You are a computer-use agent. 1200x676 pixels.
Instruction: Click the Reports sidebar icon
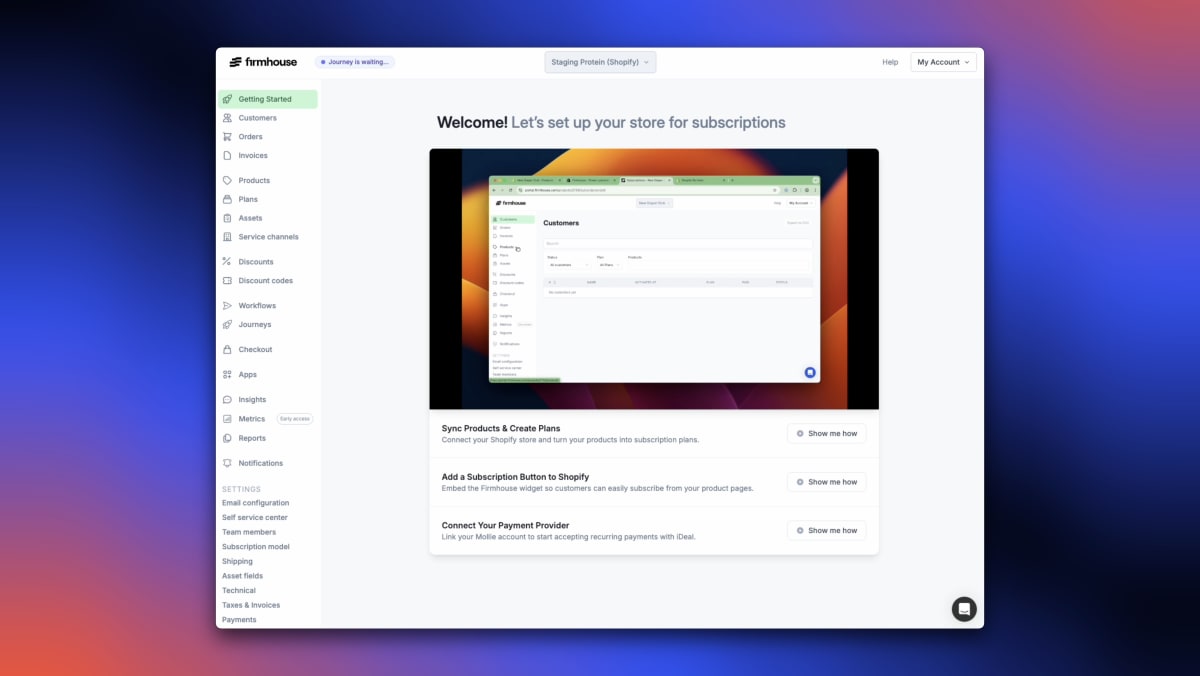tap(228, 438)
